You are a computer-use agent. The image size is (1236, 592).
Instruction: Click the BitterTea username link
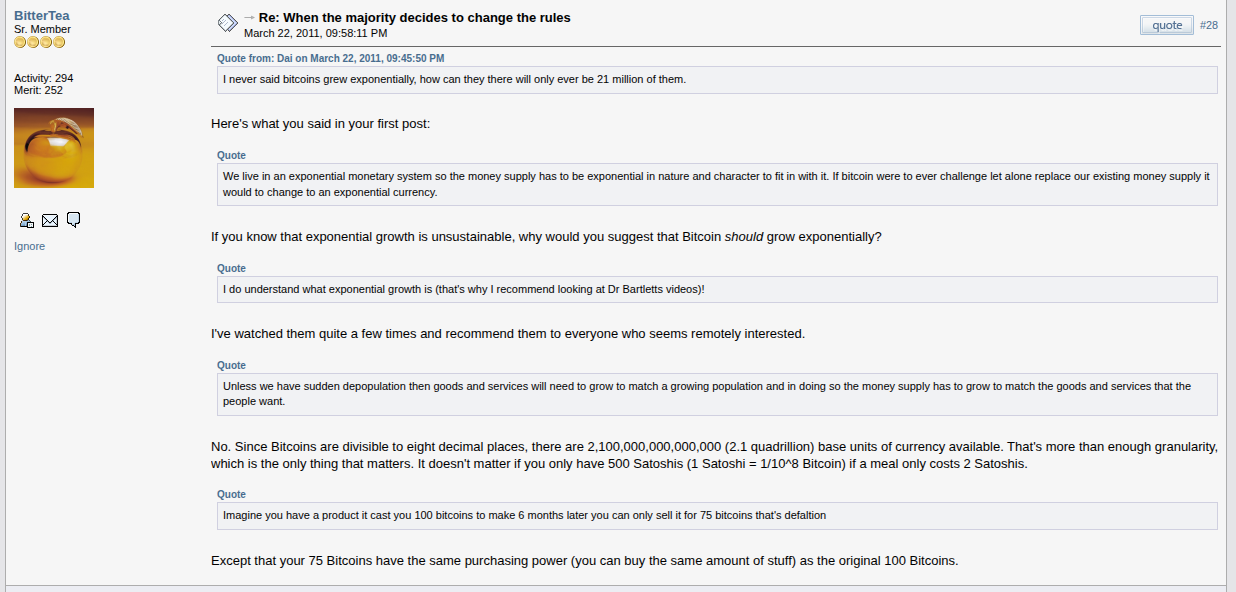(42, 16)
